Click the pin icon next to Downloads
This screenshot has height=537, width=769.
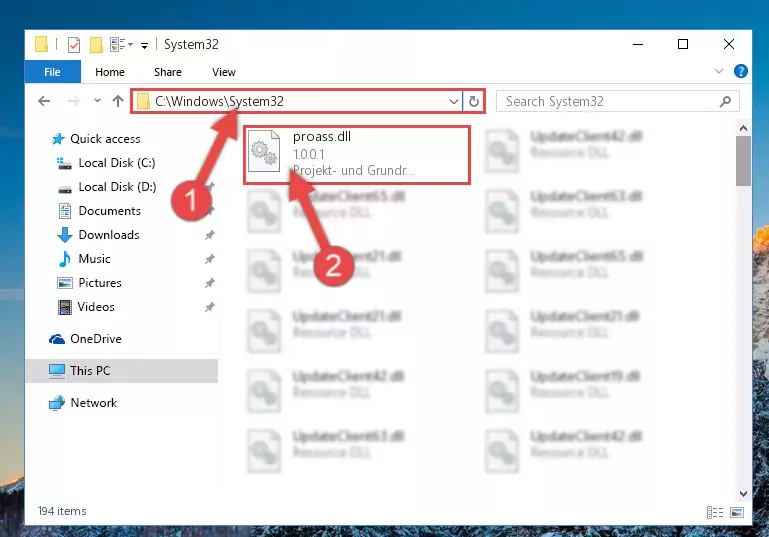click(210, 235)
